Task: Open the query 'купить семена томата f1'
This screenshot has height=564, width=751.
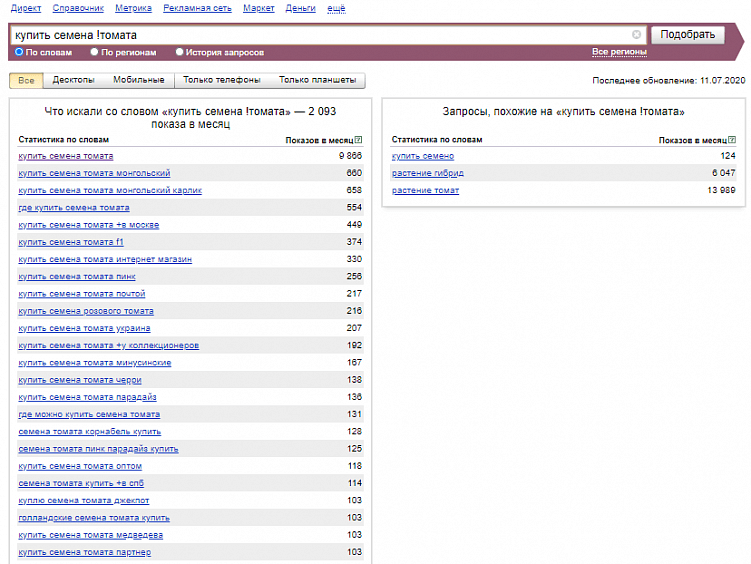Action: click(71, 242)
